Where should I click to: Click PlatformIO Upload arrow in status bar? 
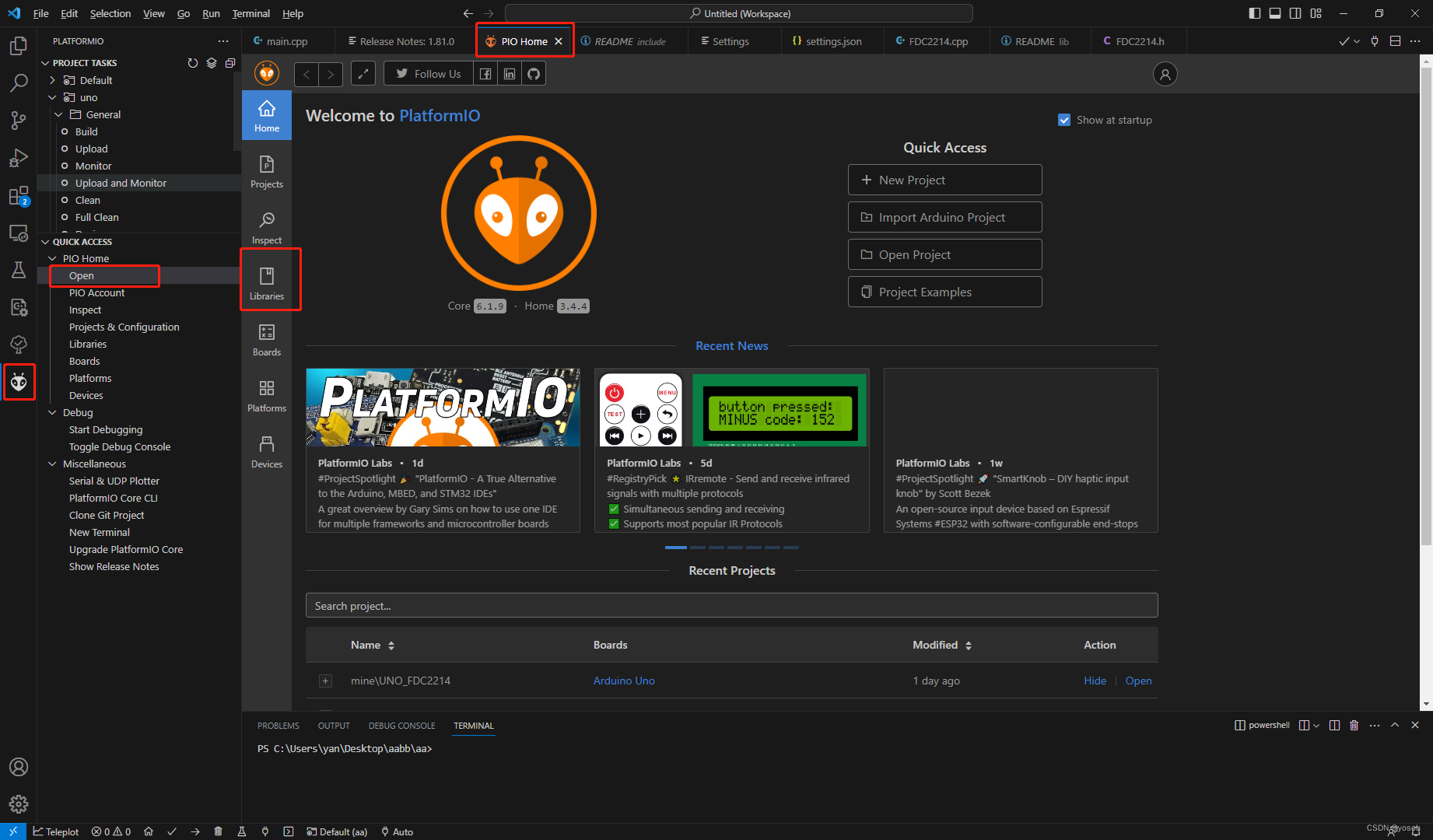point(195,831)
